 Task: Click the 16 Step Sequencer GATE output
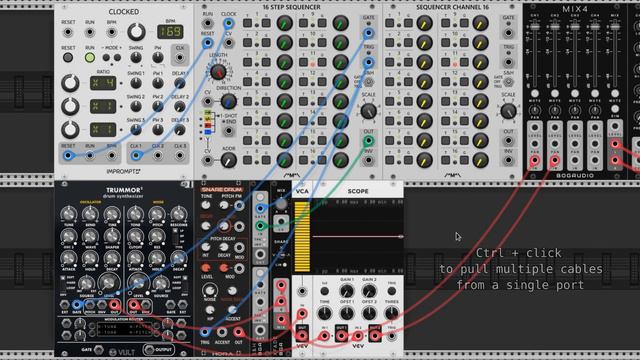pos(369,33)
